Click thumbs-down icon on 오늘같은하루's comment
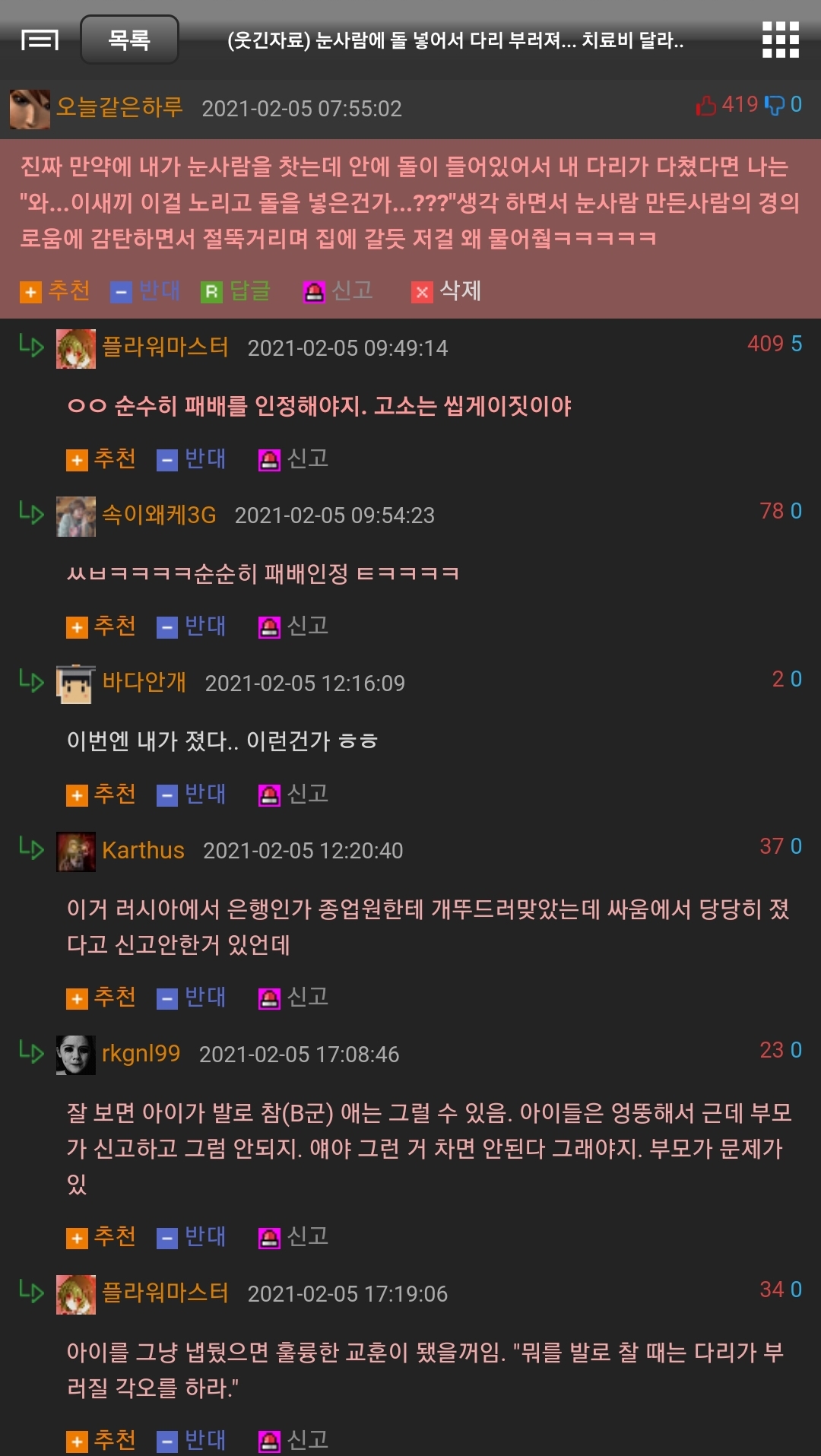This screenshot has height=1456, width=821. point(775,105)
